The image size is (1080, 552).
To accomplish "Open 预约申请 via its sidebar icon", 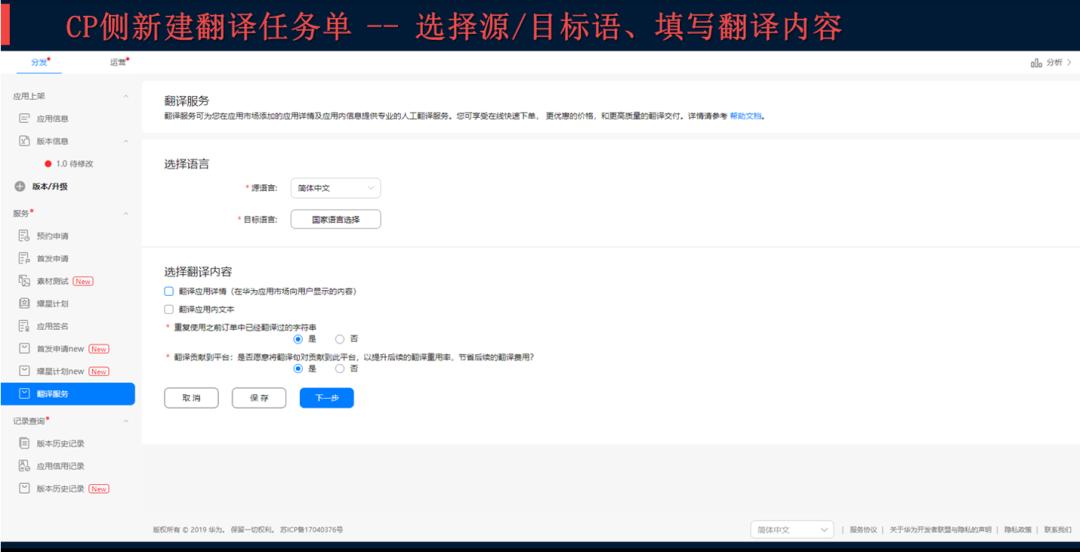I will (25, 236).
